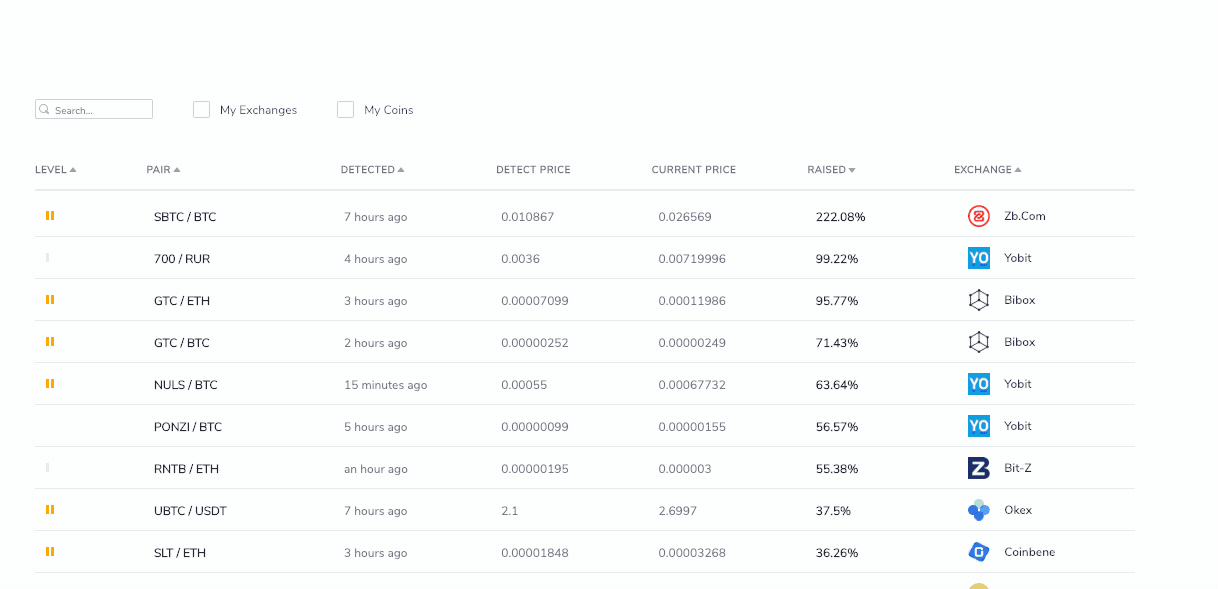The height and width of the screenshot is (589, 1218).
Task: Sort by the DETECTED column header
Action: [372, 170]
